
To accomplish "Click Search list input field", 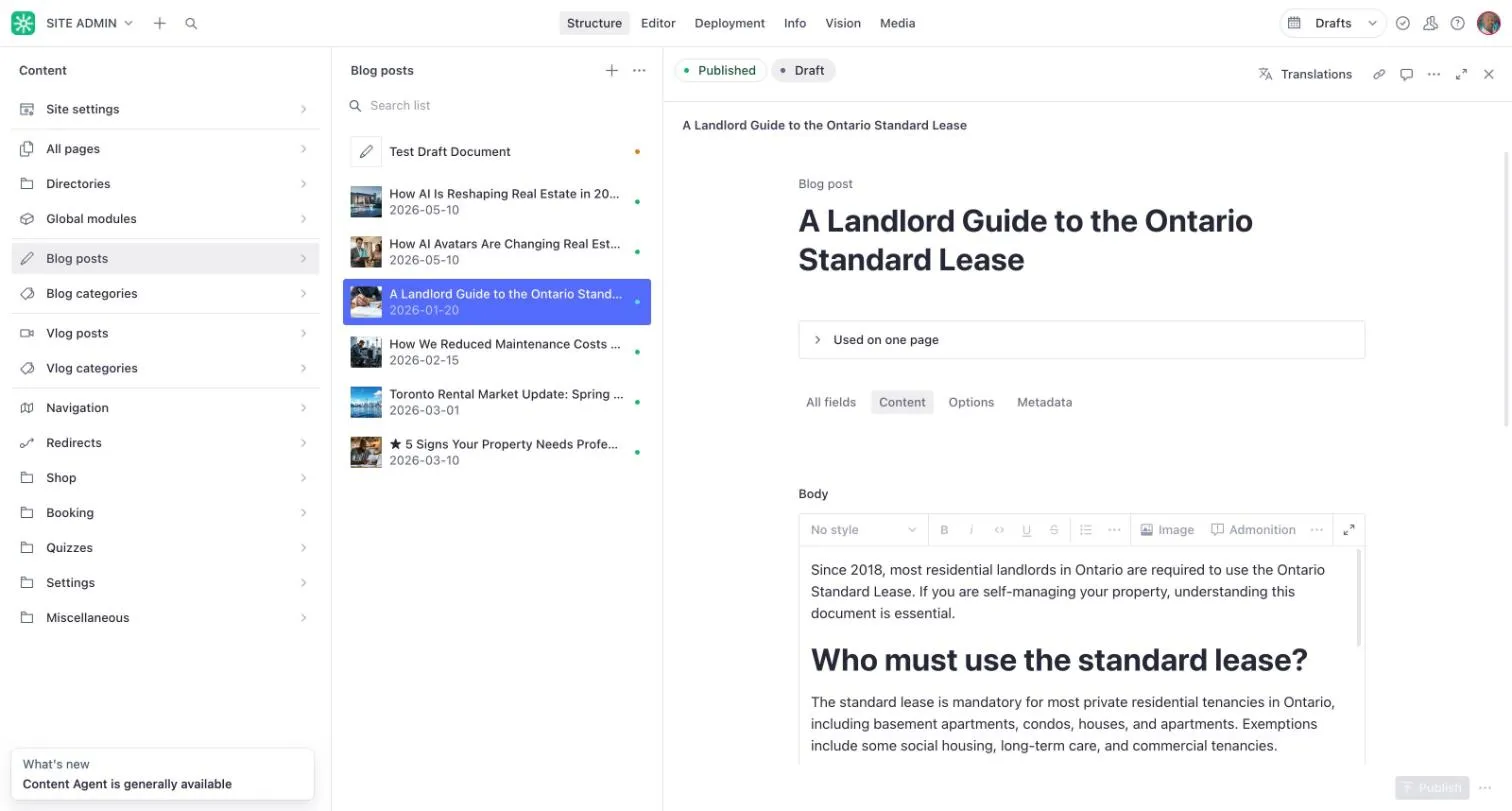I will click(x=497, y=105).
